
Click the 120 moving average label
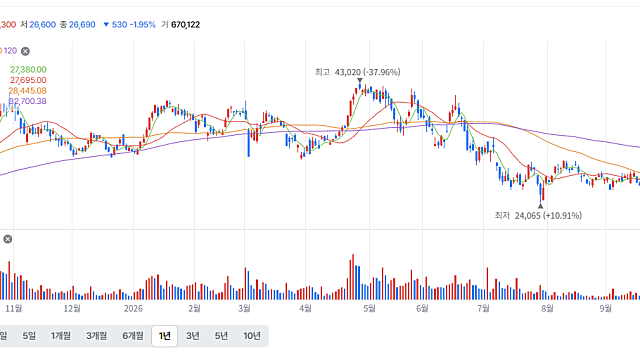(x=10, y=51)
